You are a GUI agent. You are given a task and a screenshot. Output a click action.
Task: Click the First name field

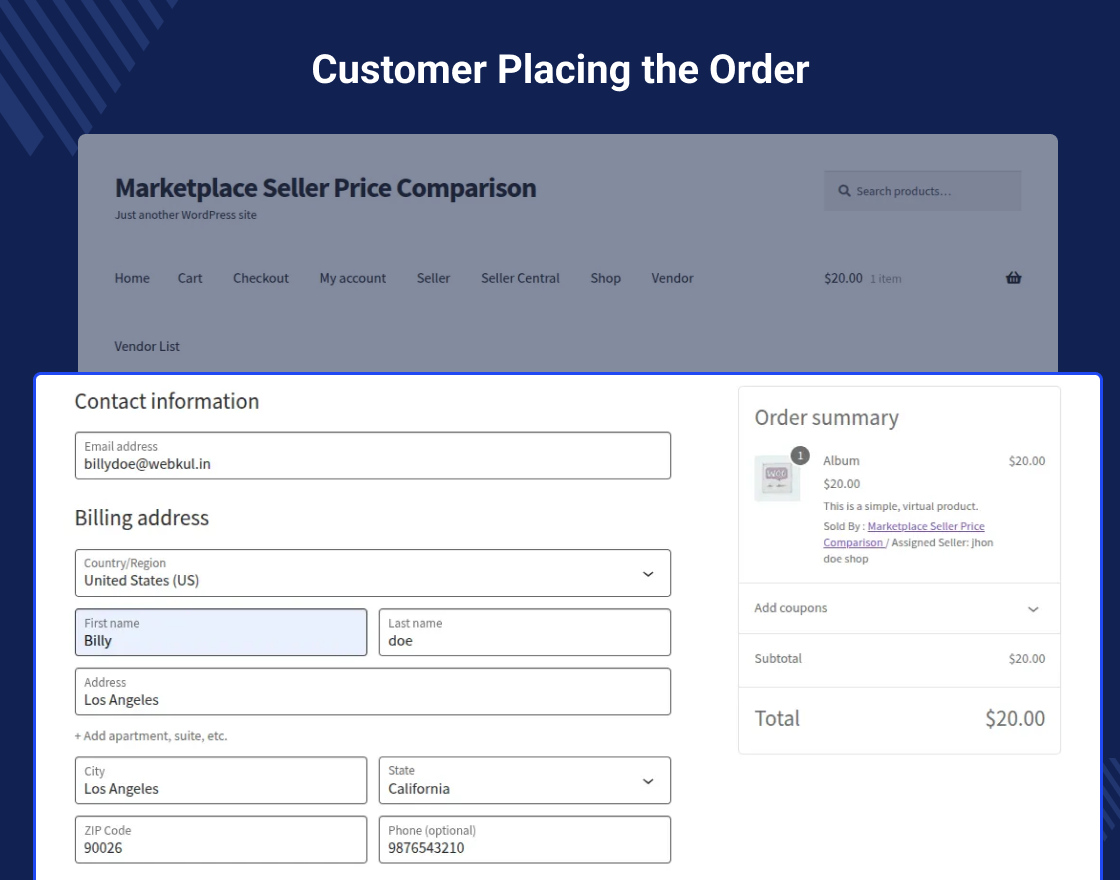coord(221,632)
